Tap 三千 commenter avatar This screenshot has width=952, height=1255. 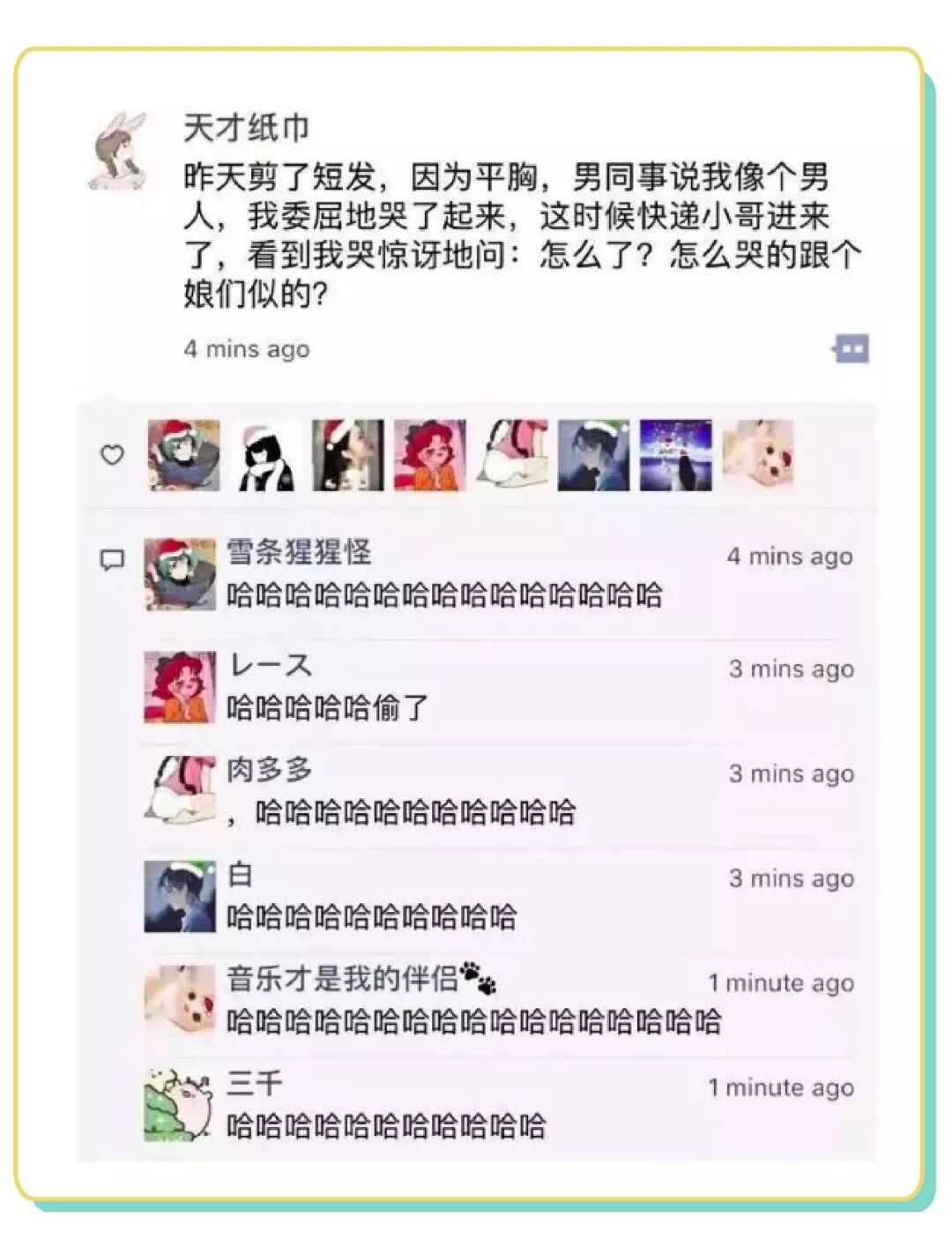point(180,1105)
